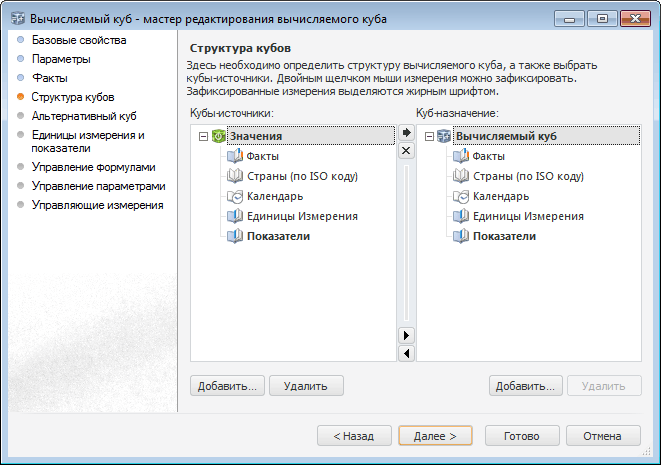The image size is (661, 465).
Task: Click the Значения source cube icon
Action: pos(218,136)
